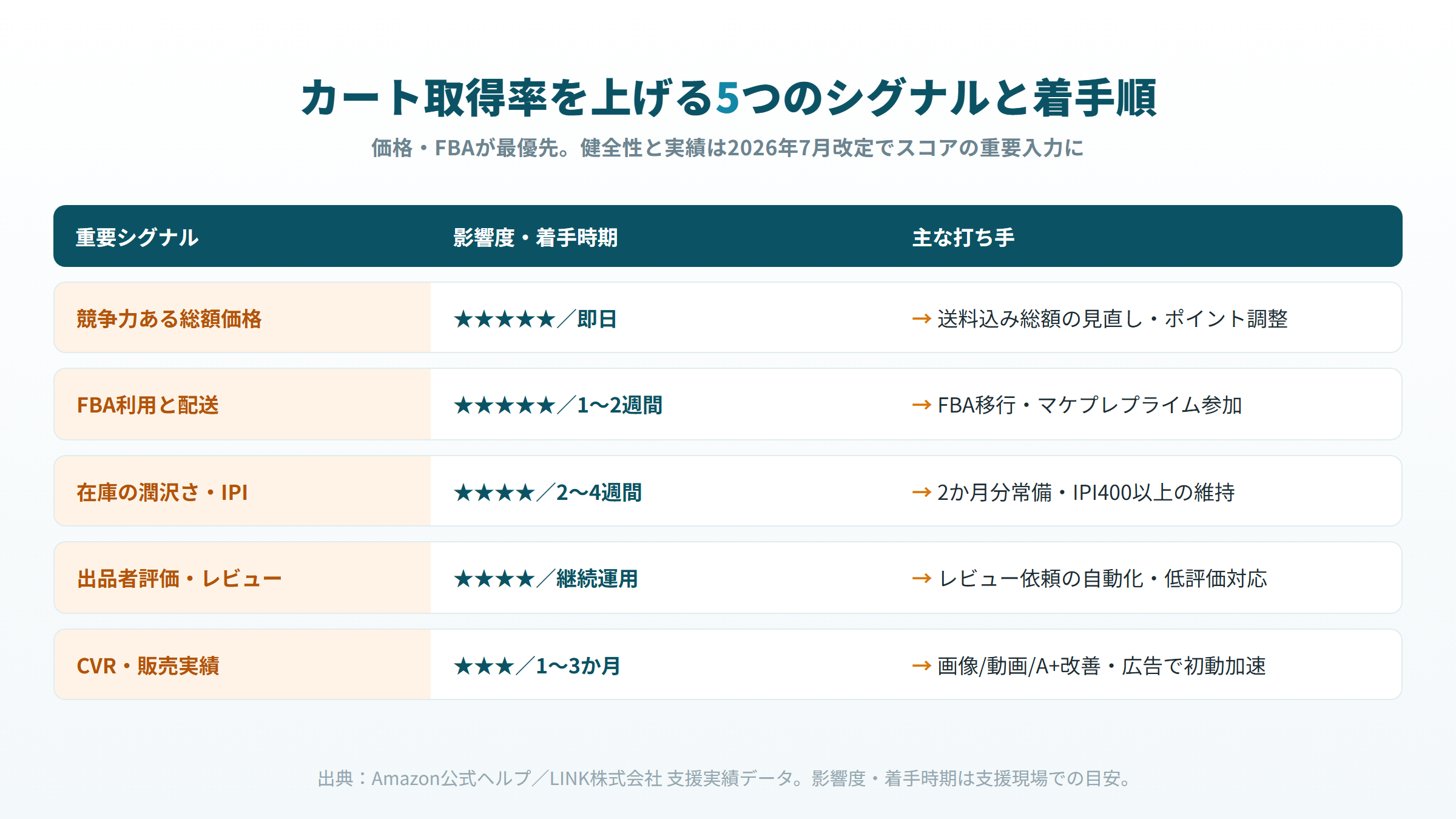
Task: Click 2か月分常備・IPI400以上の維持 text
Action: click(1086, 492)
